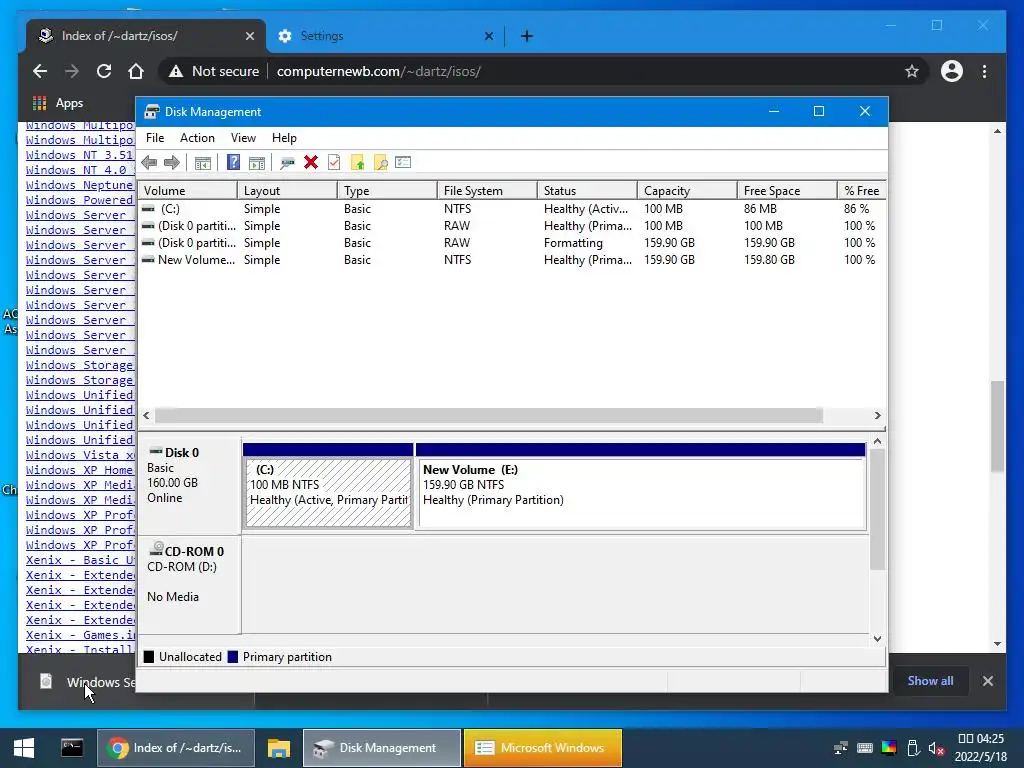The image size is (1024, 768).
Task: Click the Forward arrow in Disk Management toolbar
Action: (172, 163)
